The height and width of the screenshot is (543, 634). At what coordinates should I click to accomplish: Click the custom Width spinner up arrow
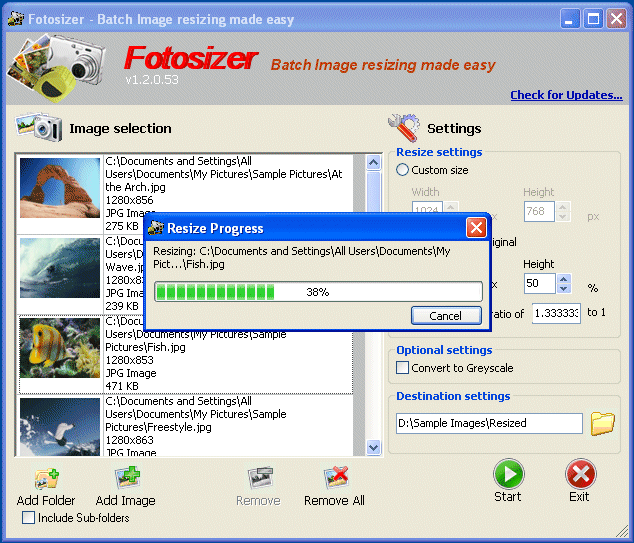pos(450,207)
